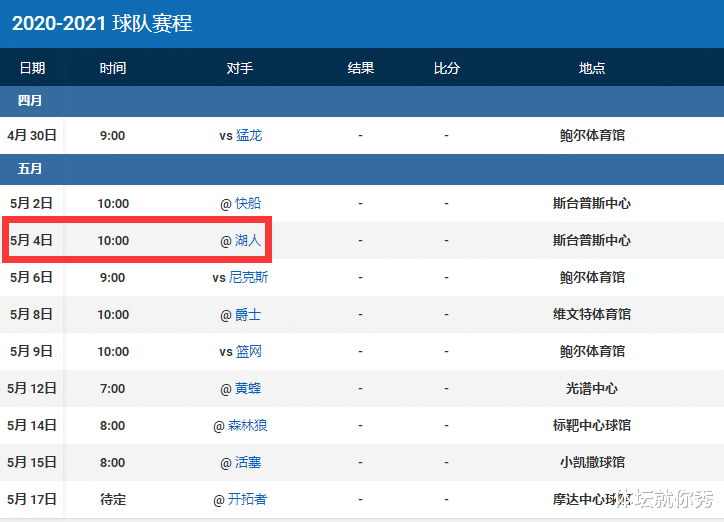724x522 pixels.
Task: Click the 8:00 time in 森林狼 row
Action: coord(113,425)
